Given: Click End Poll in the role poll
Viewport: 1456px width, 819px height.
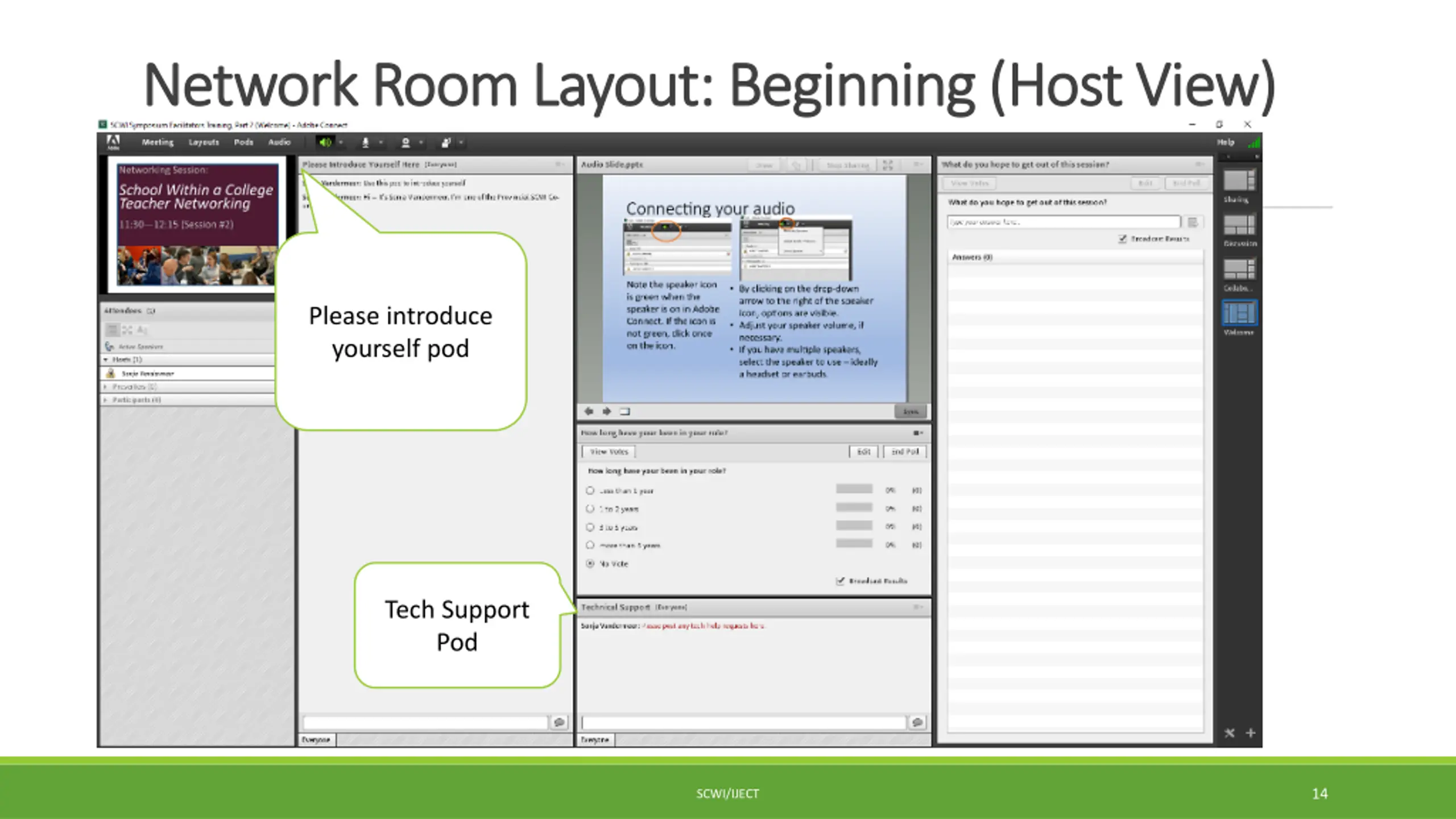Looking at the screenshot, I should coord(905,452).
